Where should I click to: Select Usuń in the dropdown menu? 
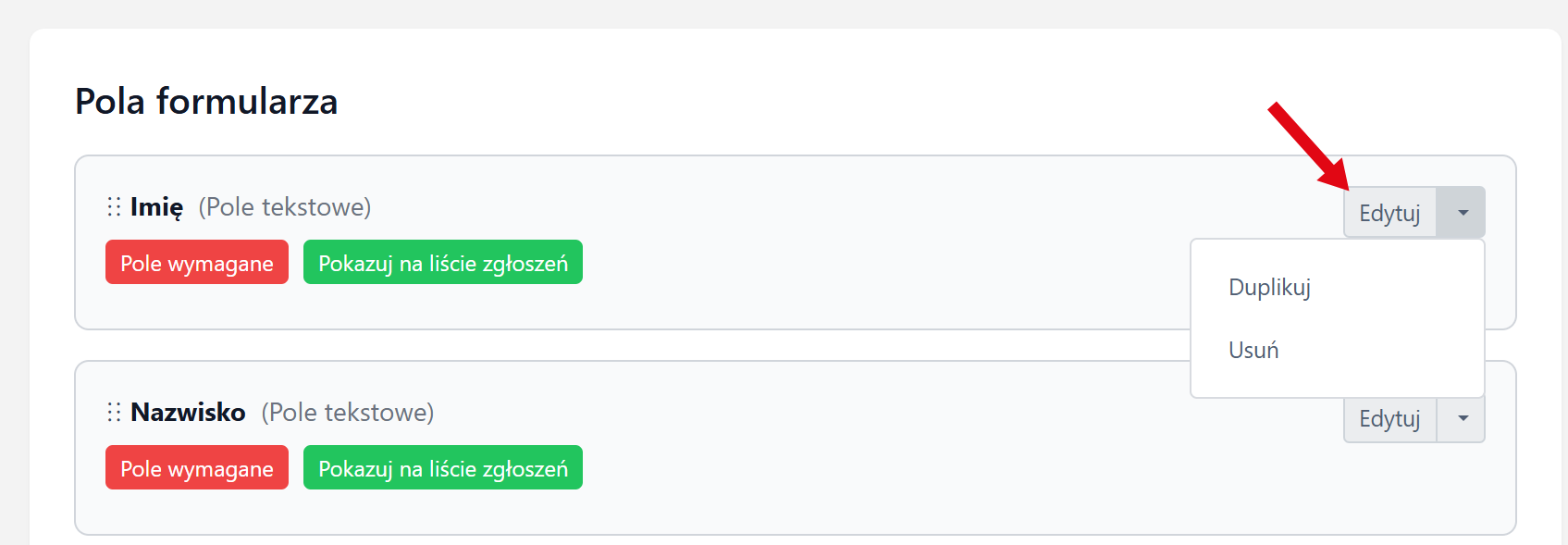point(1253,351)
